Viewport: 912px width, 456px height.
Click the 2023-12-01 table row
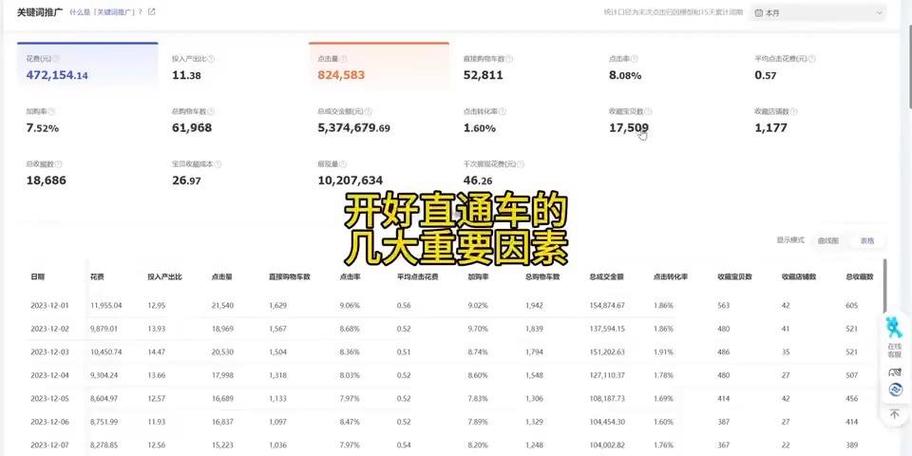point(450,305)
